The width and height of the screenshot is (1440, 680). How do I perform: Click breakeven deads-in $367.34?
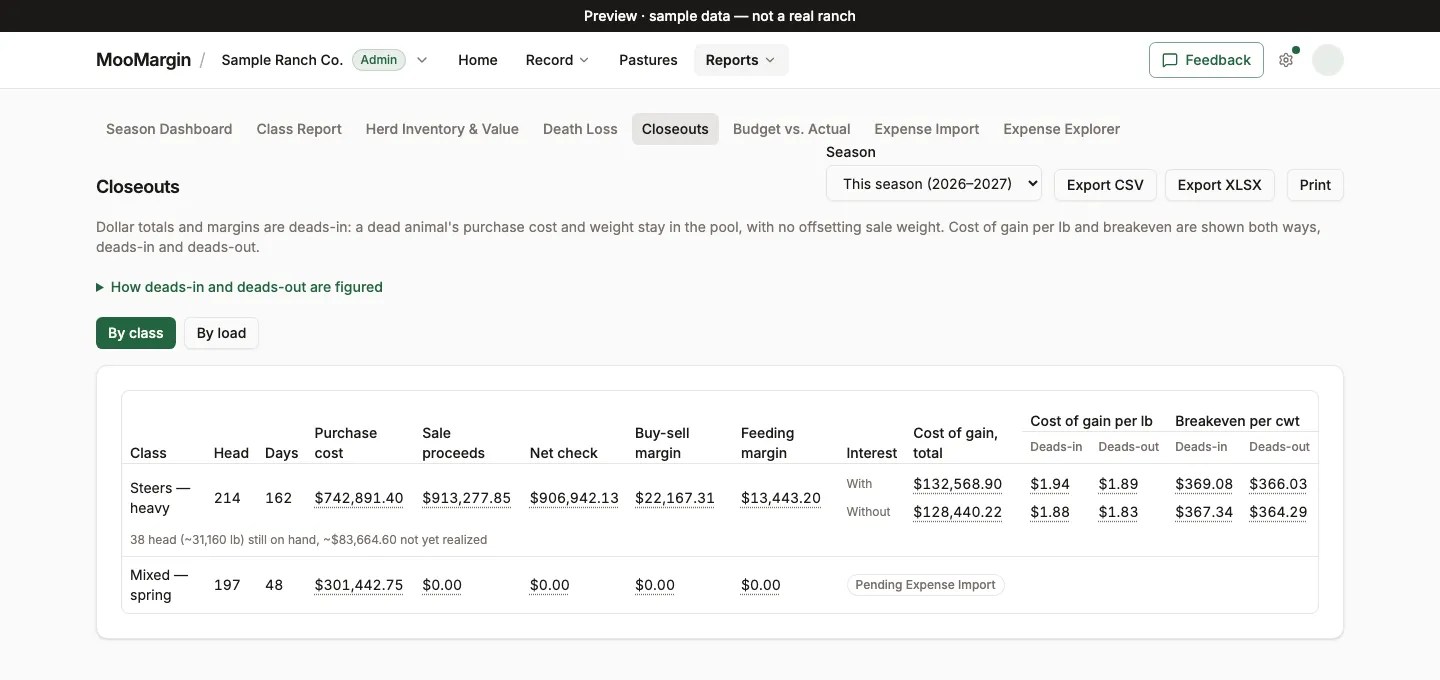click(x=1204, y=512)
